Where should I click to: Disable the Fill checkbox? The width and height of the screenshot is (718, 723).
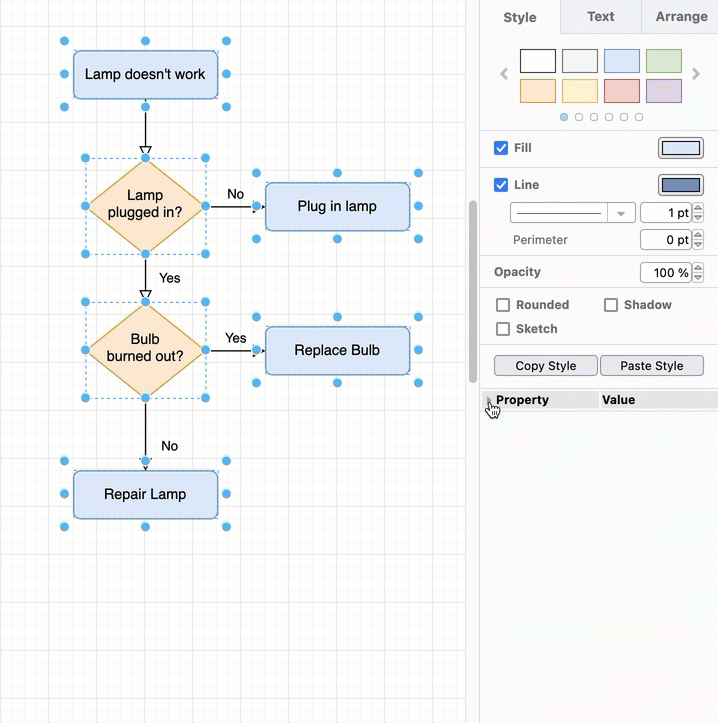pyautogui.click(x=502, y=148)
